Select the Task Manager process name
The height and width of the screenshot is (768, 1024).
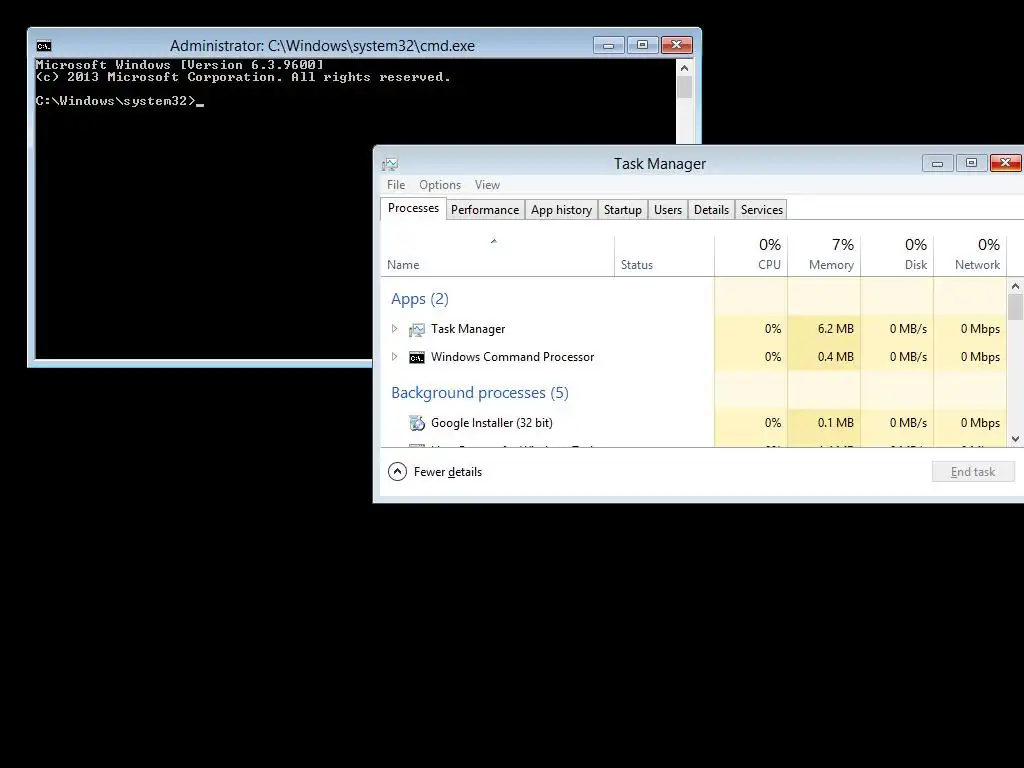pos(468,328)
